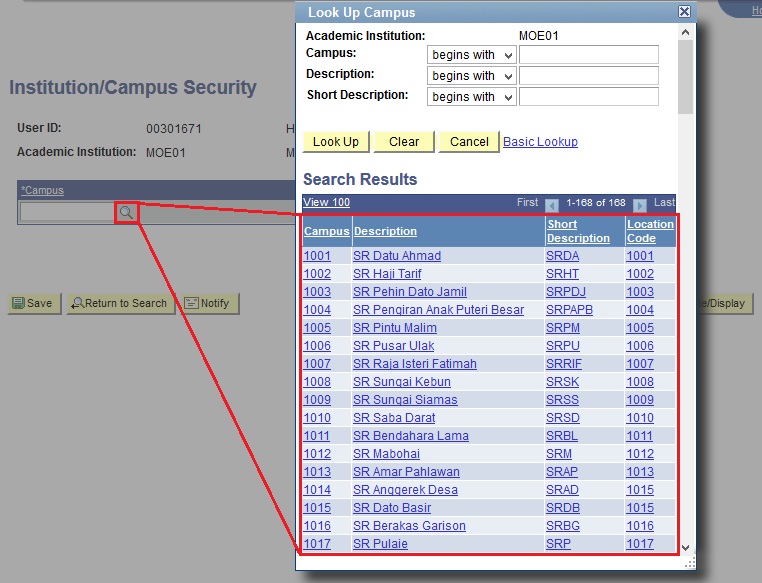Go to next results page arrow
Viewport: 762px width, 583px height.
click(x=640, y=206)
